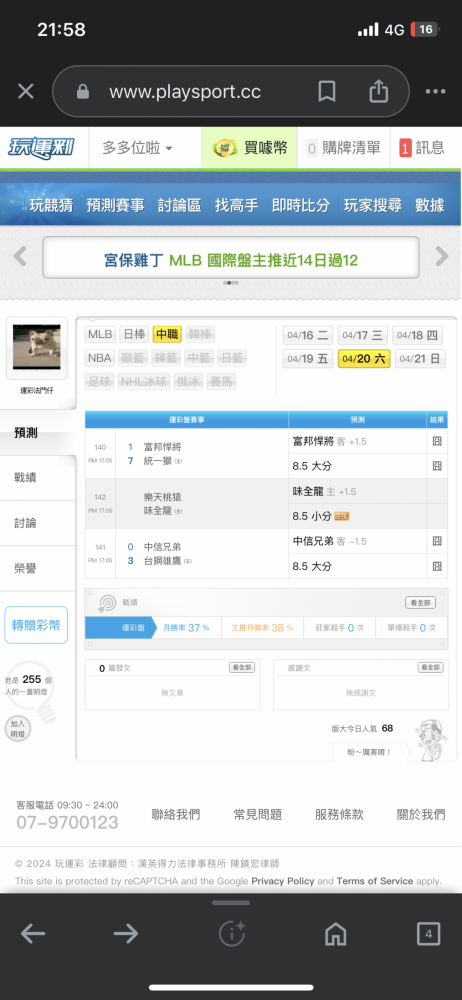Show previous banner with left arrow
The image size is (462, 1000).
click(20, 257)
